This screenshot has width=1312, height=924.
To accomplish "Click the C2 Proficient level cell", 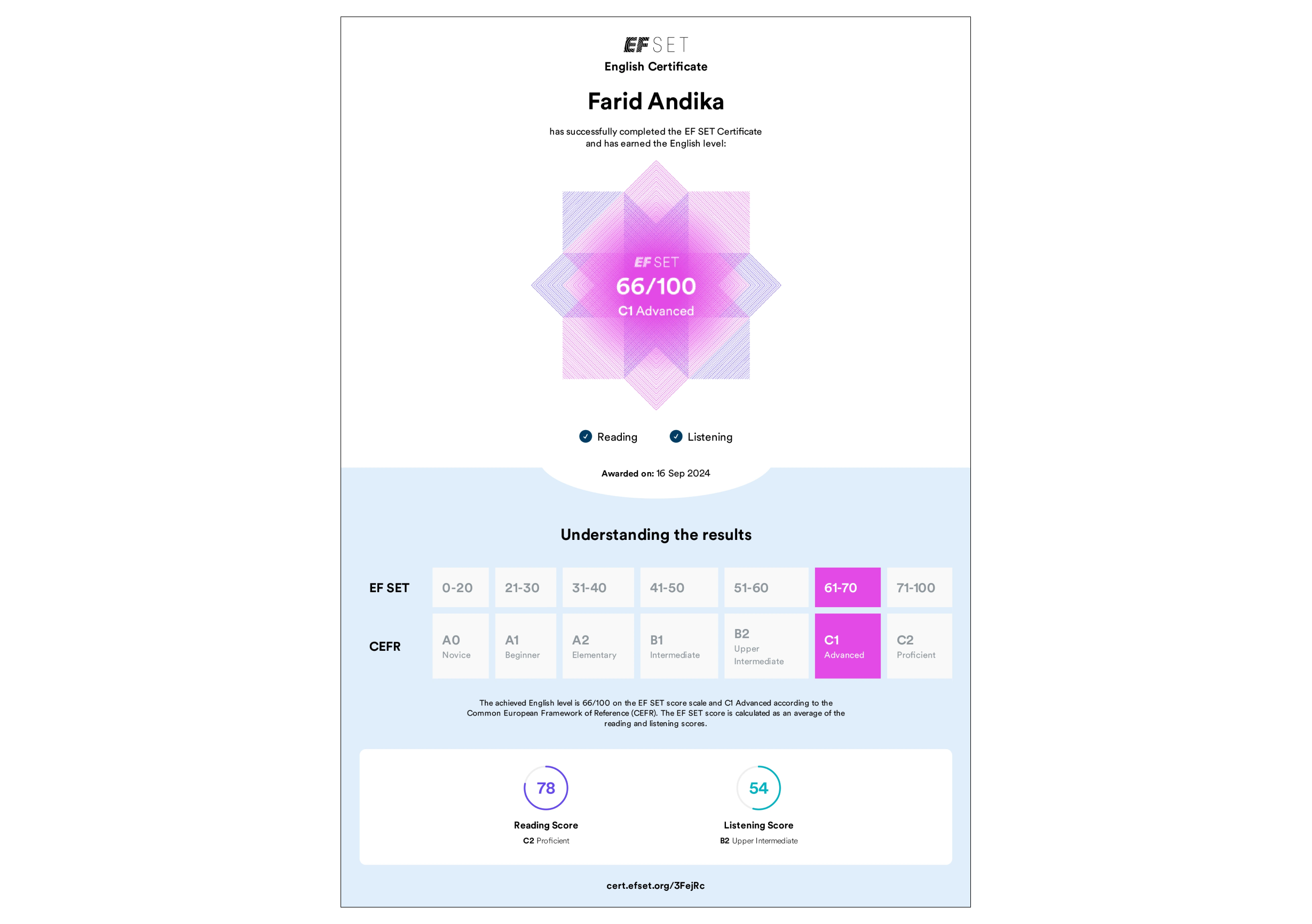I will tap(920, 647).
